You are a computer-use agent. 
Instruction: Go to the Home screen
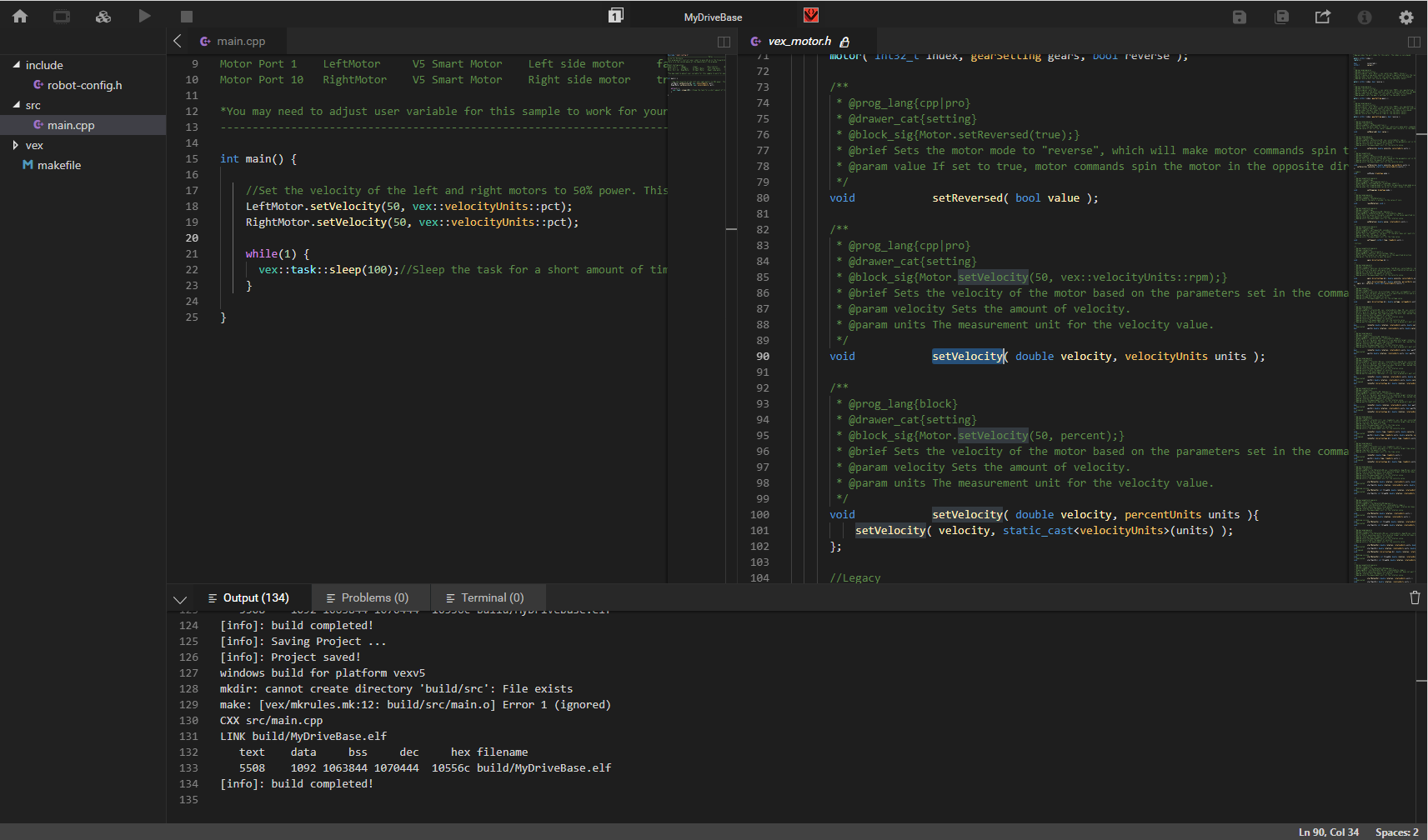[19, 16]
